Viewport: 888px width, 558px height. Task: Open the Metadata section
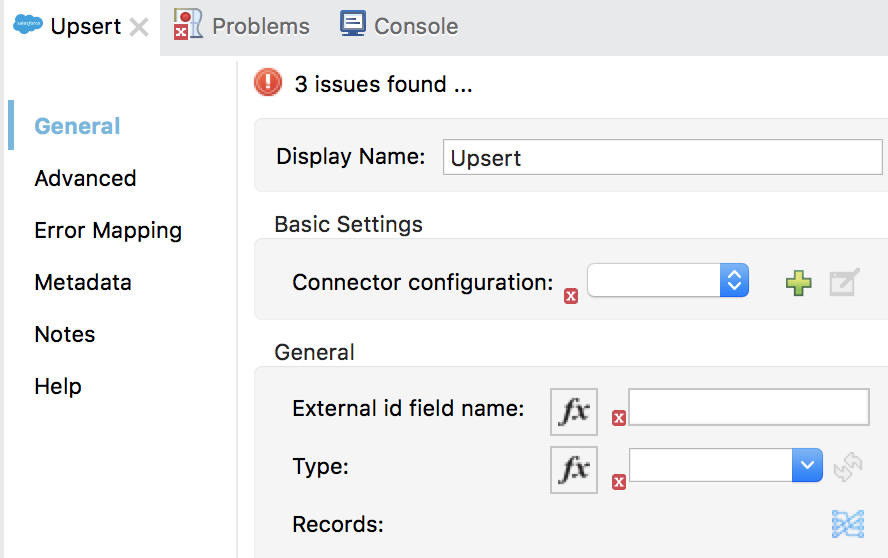click(82, 282)
